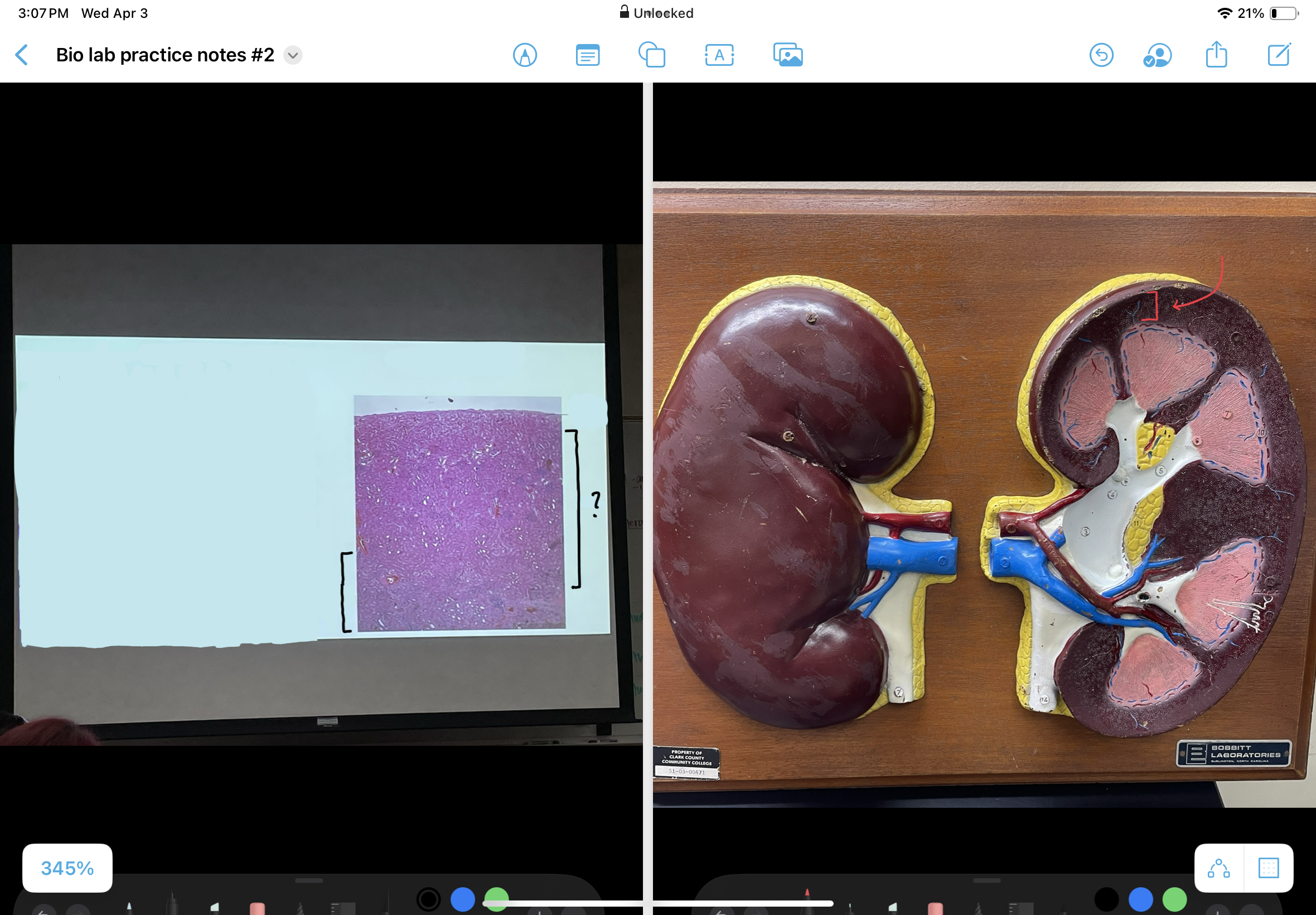Image resolution: width=1316 pixels, height=915 pixels.
Task: Open the collaboration options
Action: point(1157,56)
